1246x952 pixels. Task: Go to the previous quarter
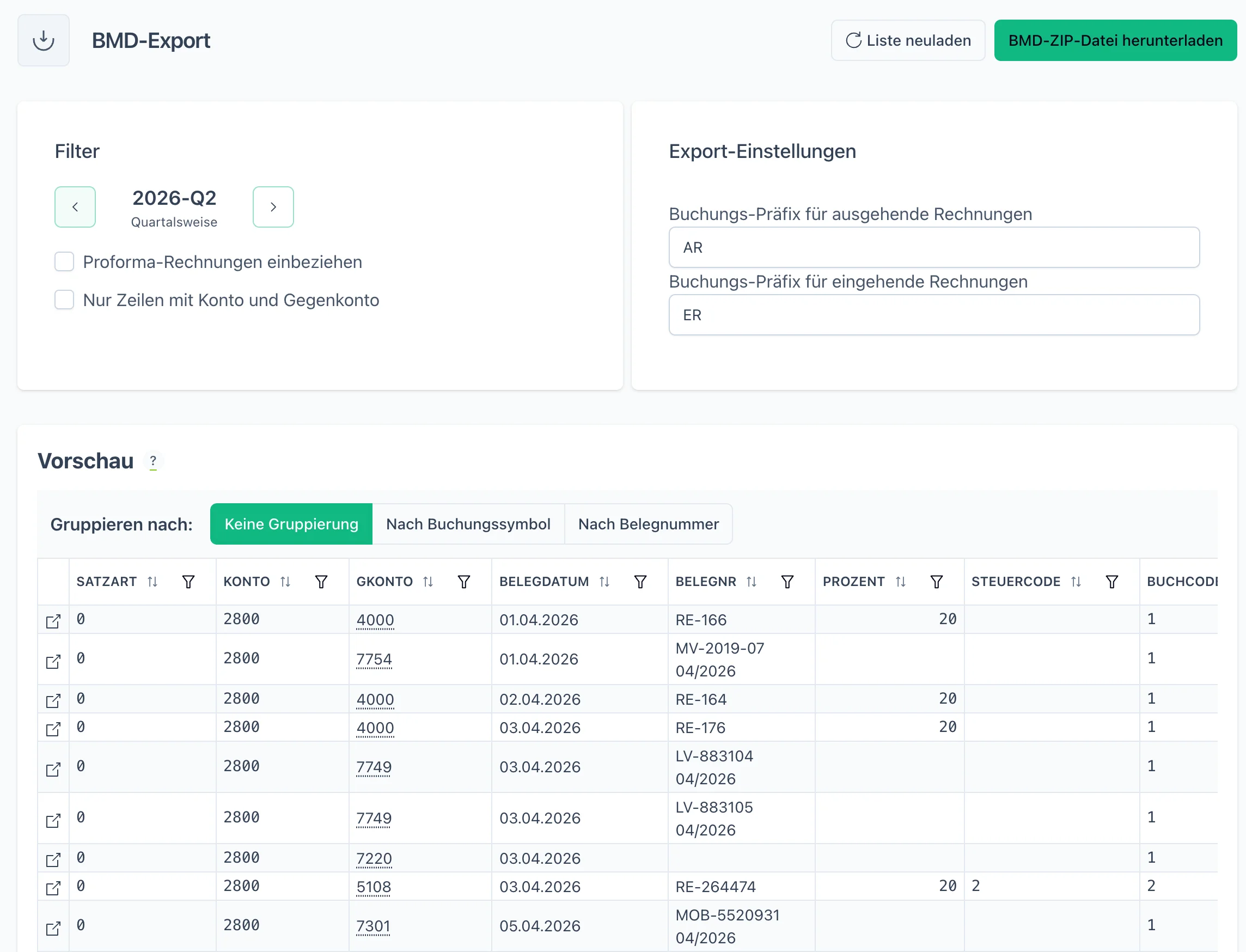[75, 207]
